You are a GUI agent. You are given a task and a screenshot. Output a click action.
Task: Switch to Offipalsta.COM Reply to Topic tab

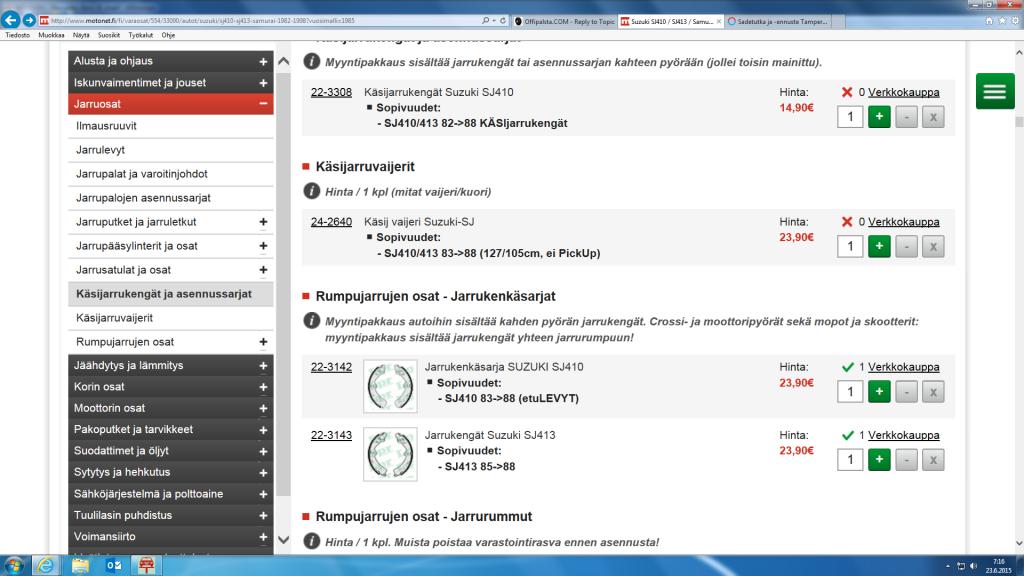pos(566,22)
